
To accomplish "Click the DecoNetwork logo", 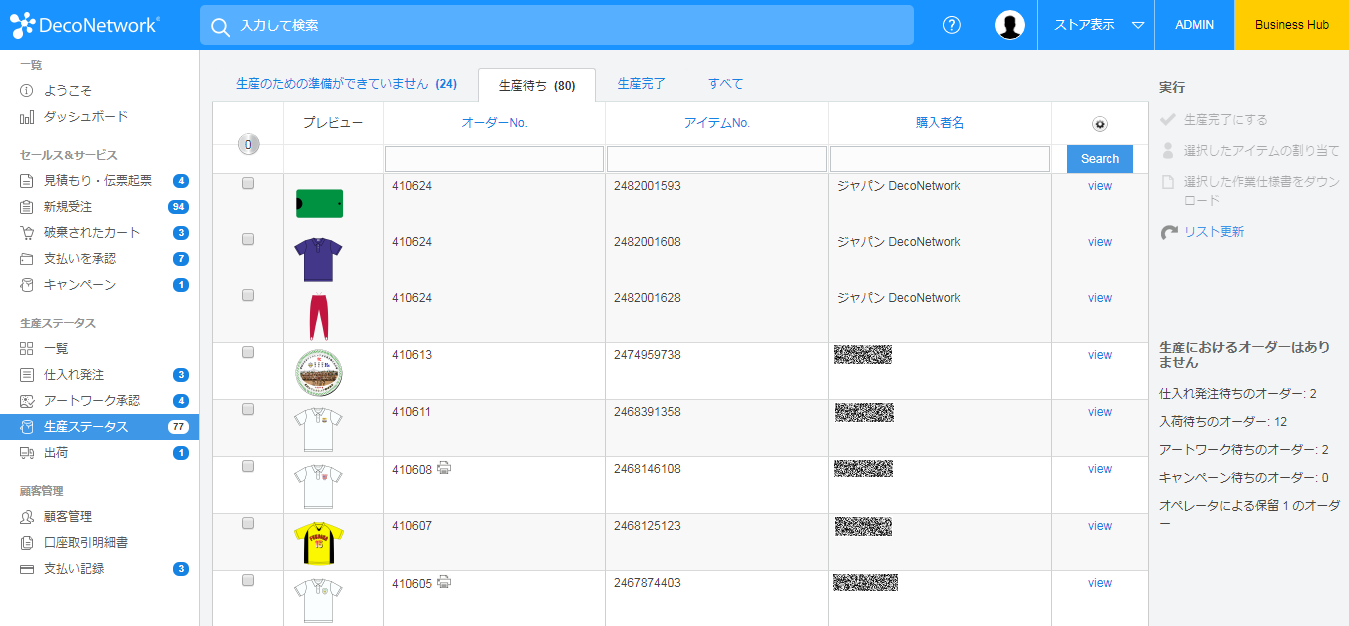I will [x=85, y=25].
